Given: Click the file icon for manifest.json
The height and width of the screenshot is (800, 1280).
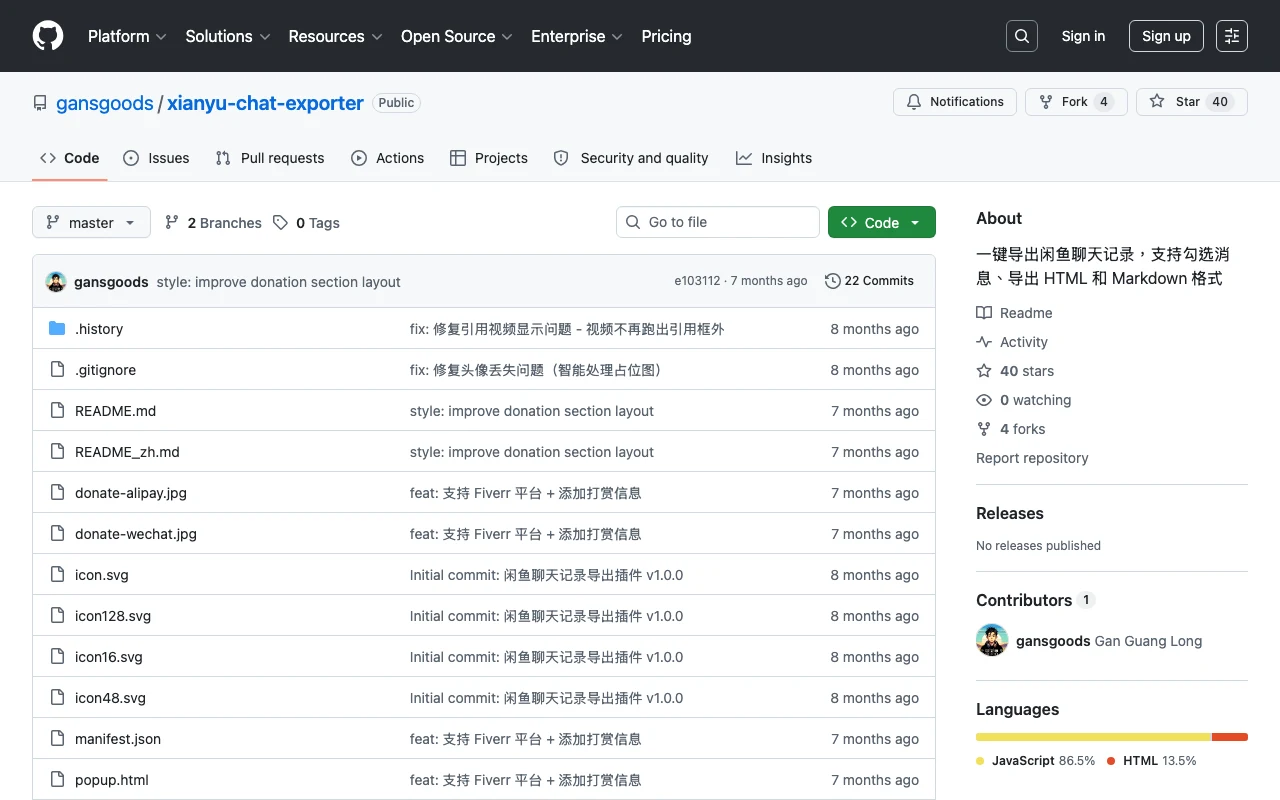Looking at the screenshot, I should [x=57, y=739].
